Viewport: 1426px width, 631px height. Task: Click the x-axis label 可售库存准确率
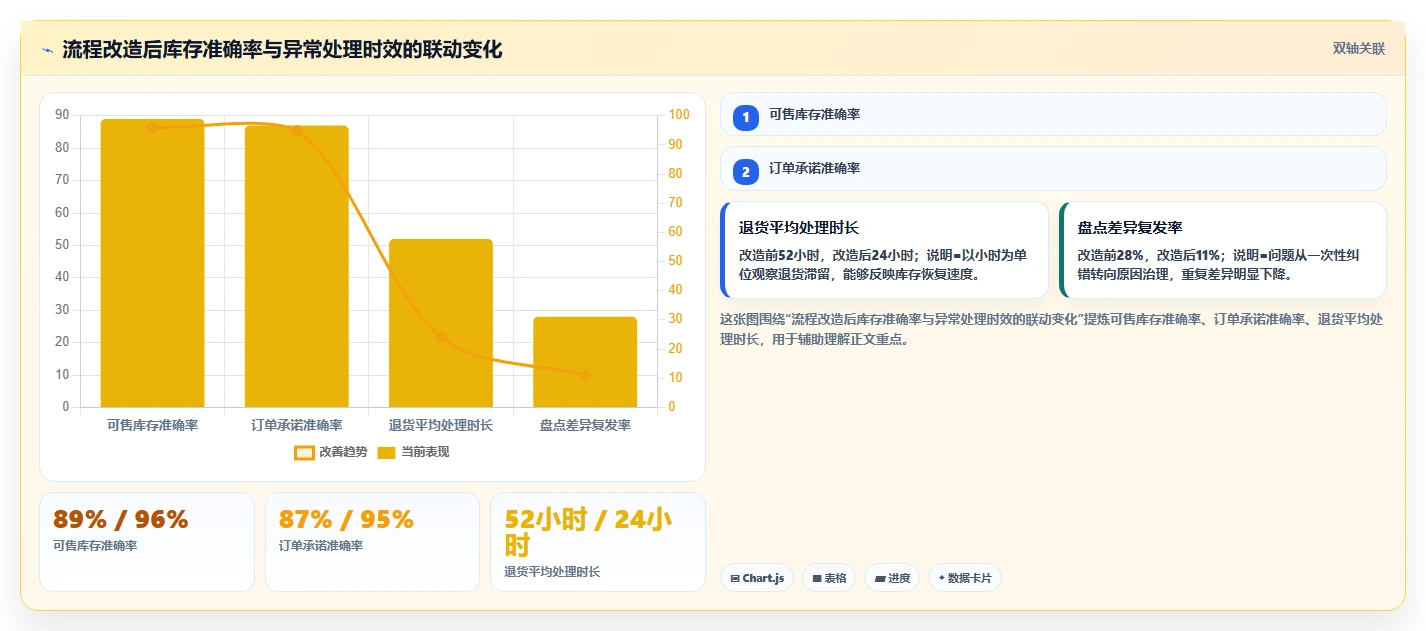[x=153, y=425]
